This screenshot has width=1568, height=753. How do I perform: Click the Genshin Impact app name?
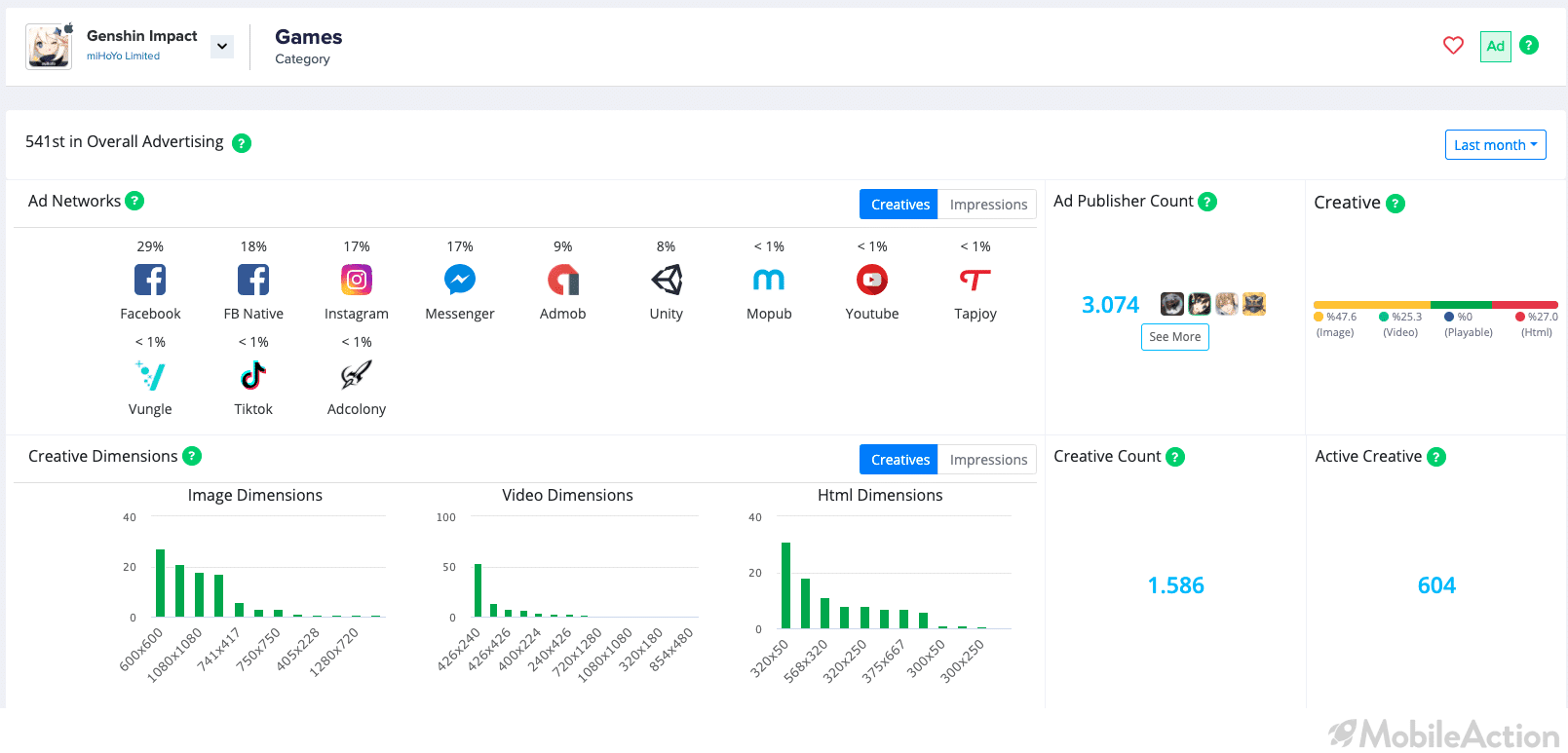(x=142, y=36)
